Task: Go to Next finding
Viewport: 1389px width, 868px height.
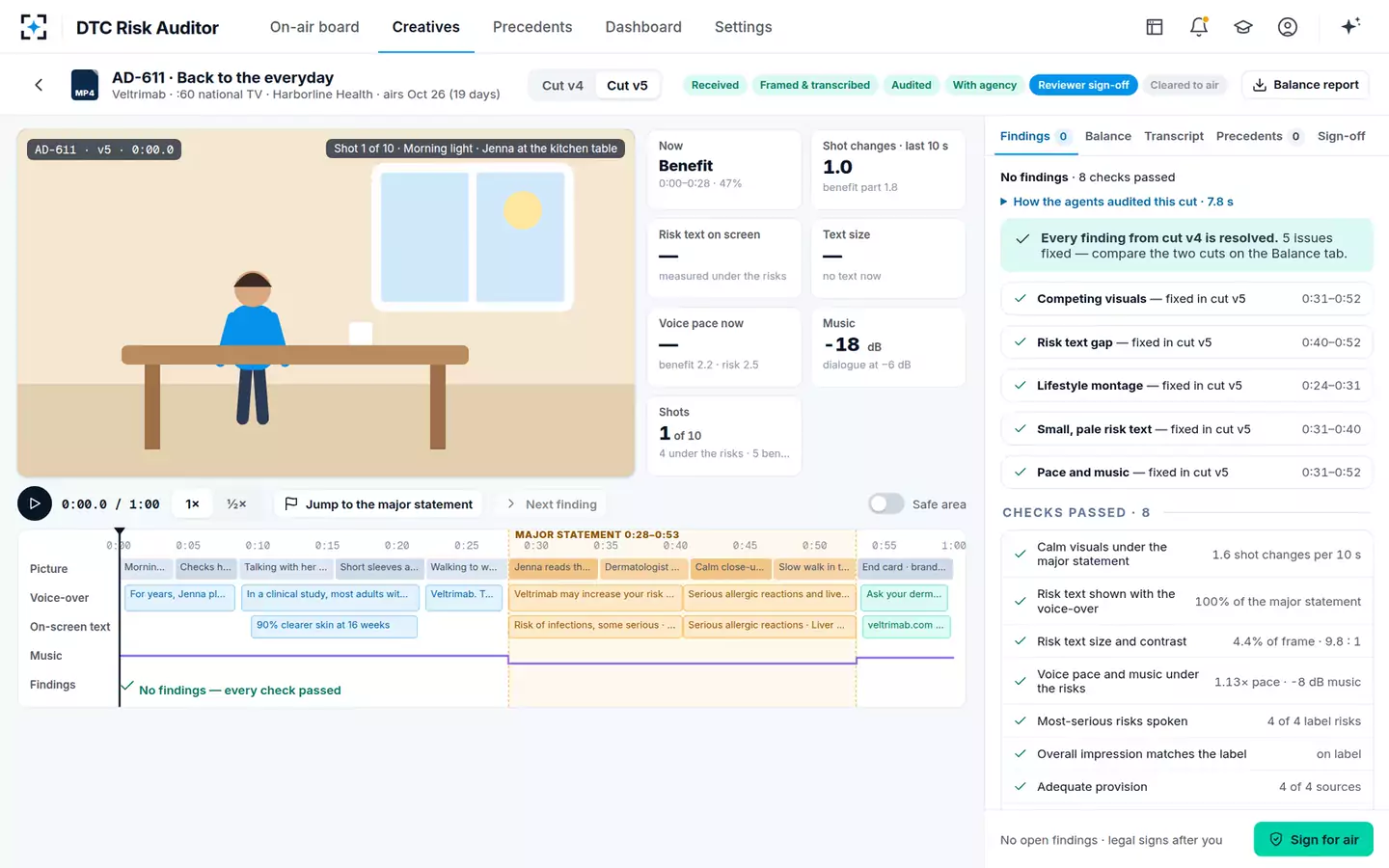Action: click(551, 503)
